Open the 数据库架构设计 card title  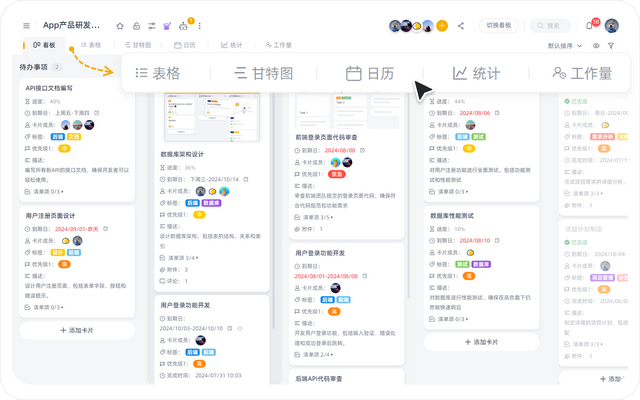(x=182, y=154)
